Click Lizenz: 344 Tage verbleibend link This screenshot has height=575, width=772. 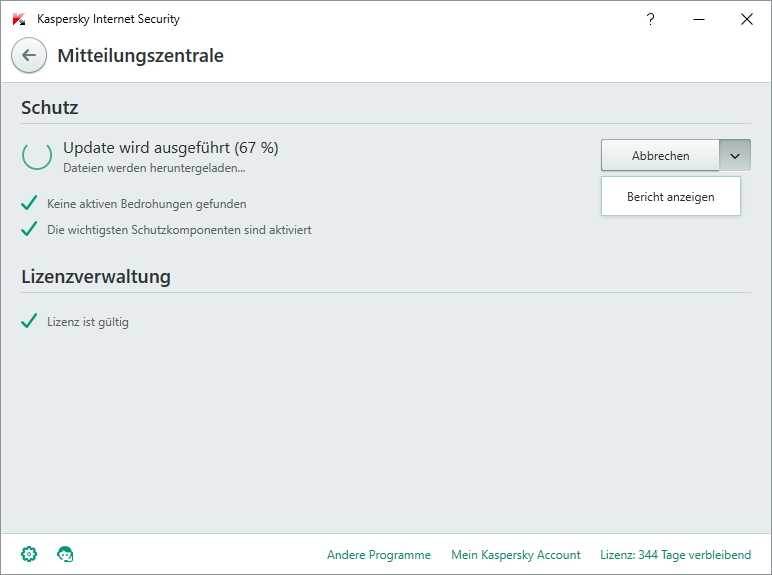(676, 555)
